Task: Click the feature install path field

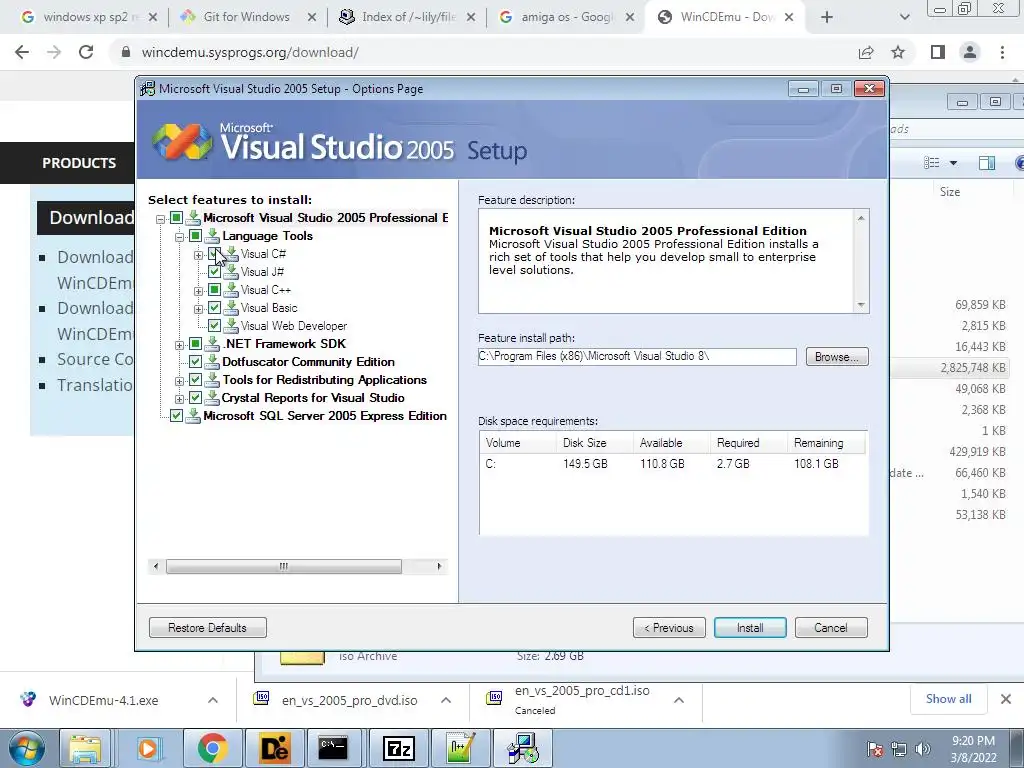Action: pos(637,357)
